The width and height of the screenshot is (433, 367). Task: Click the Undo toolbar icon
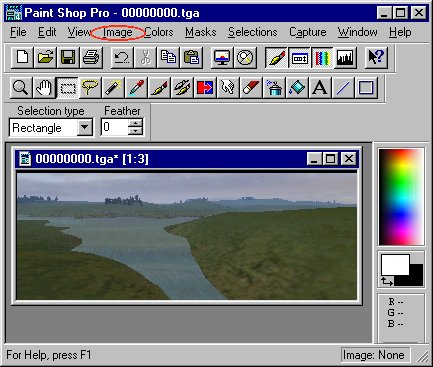click(x=122, y=58)
